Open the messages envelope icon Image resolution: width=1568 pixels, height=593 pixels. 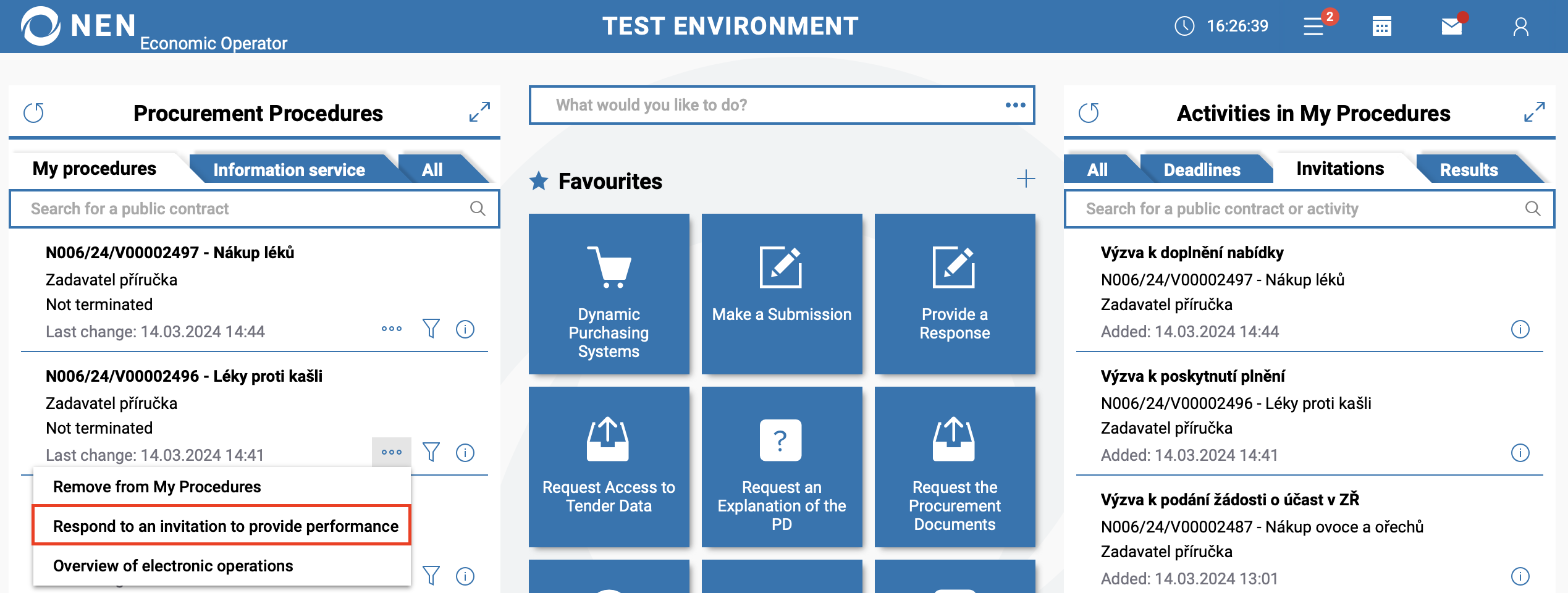(x=1451, y=26)
